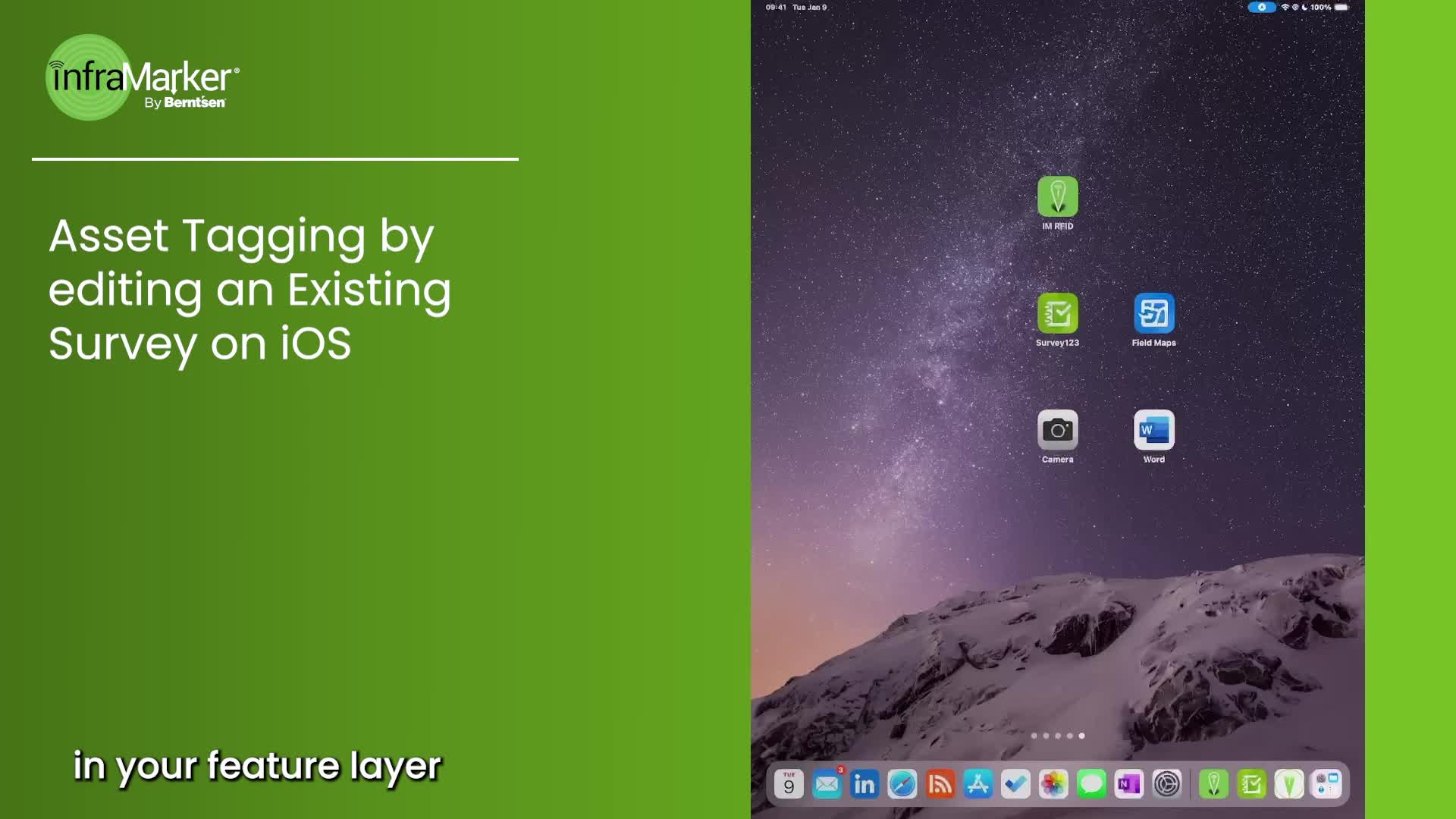Image resolution: width=1456 pixels, height=819 pixels.
Task: Open the Photos app in dock
Action: coord(1053,784)
